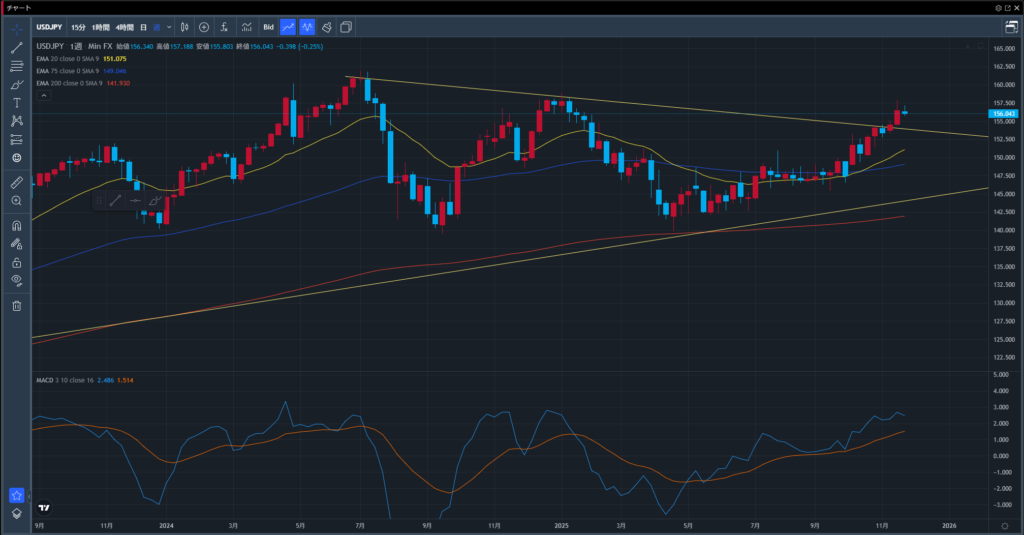Click the Bid price button

click(268, 27)
